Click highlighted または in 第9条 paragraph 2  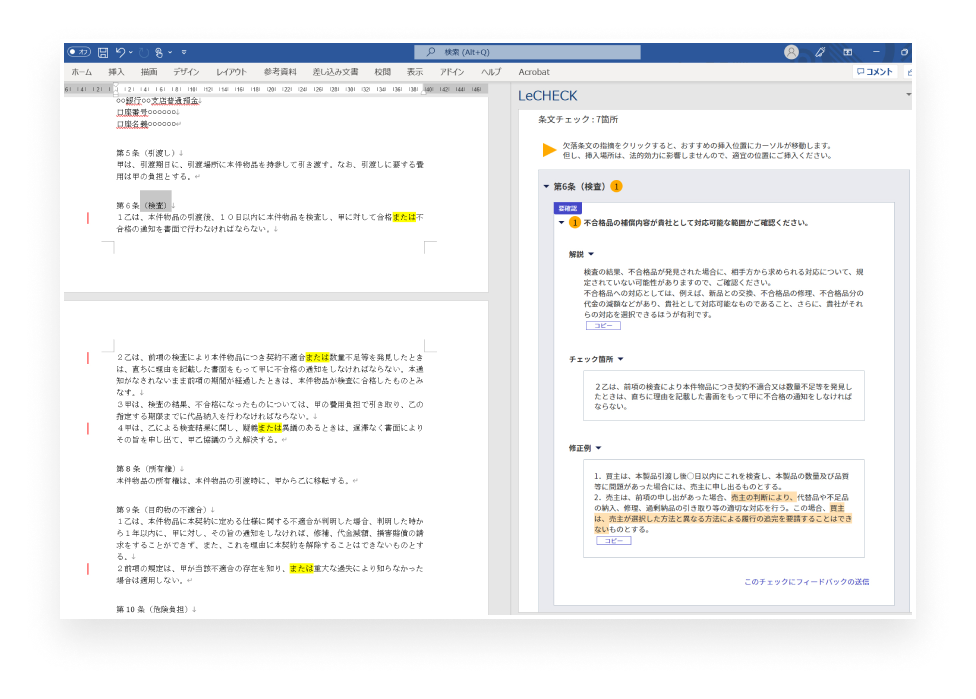[301, 568]
